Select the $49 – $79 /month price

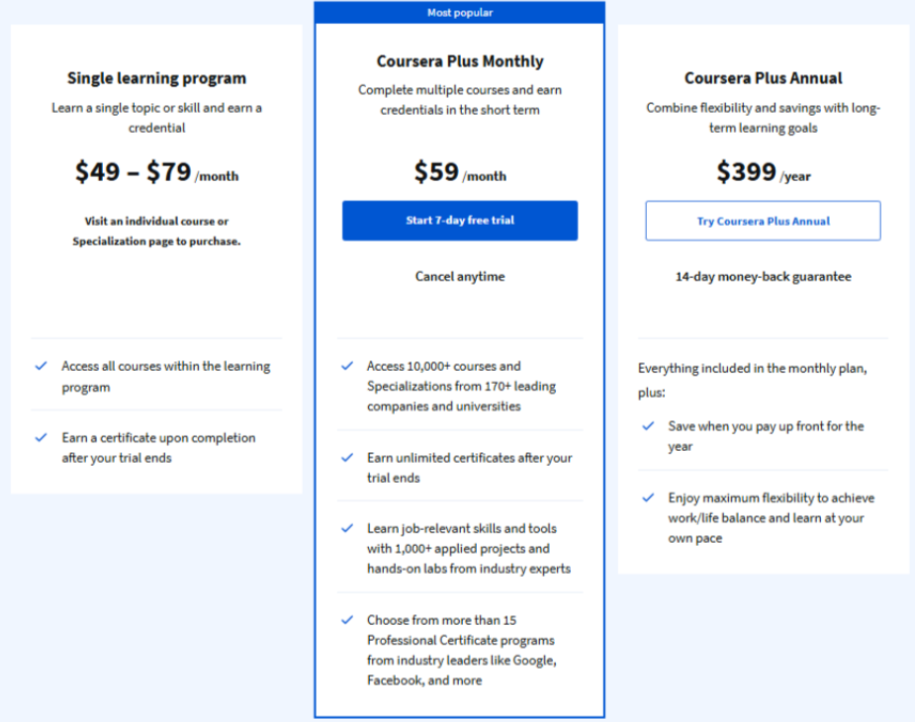[x=156, y=173]
